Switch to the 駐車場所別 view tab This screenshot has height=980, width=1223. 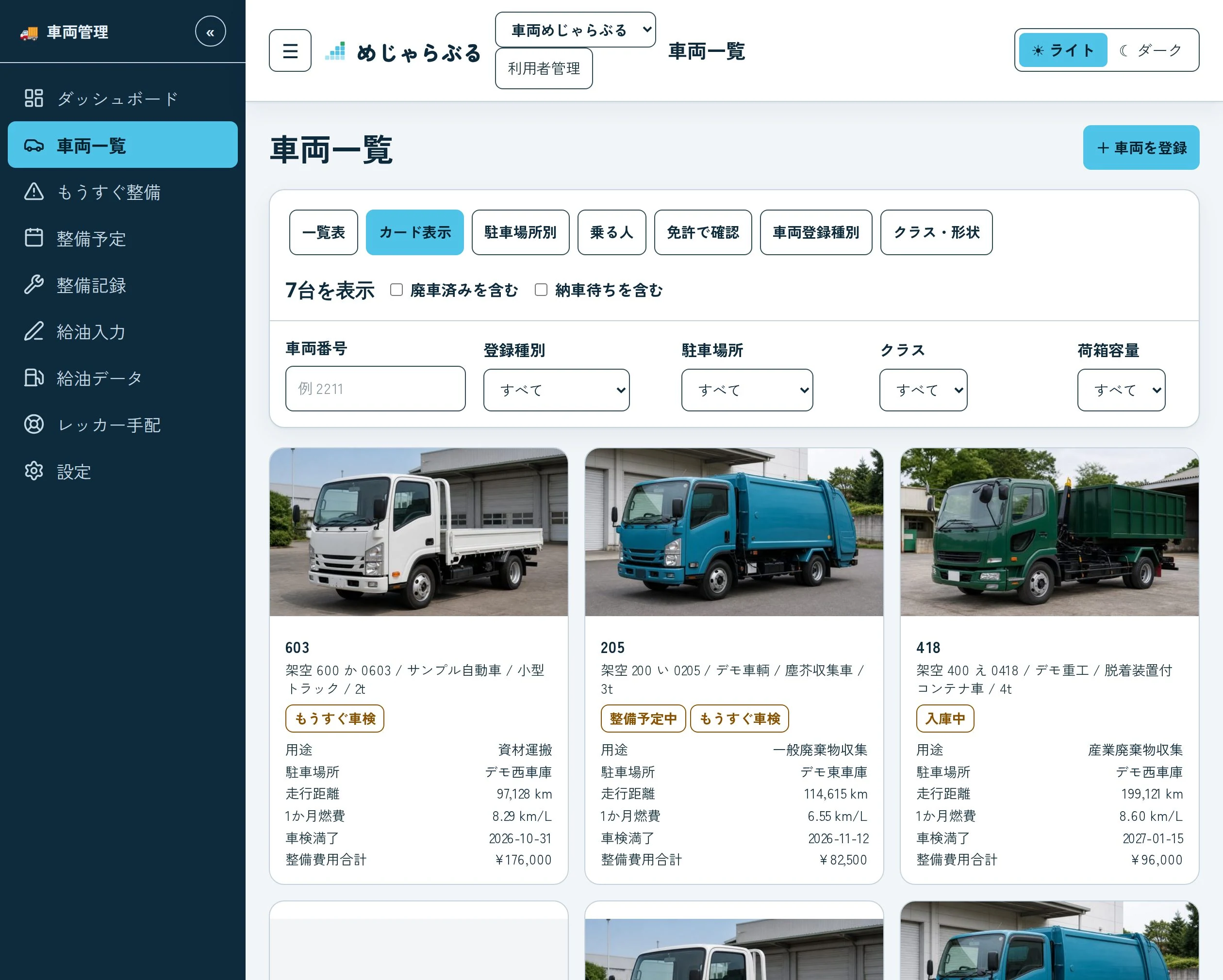click(x=520, y=232)
